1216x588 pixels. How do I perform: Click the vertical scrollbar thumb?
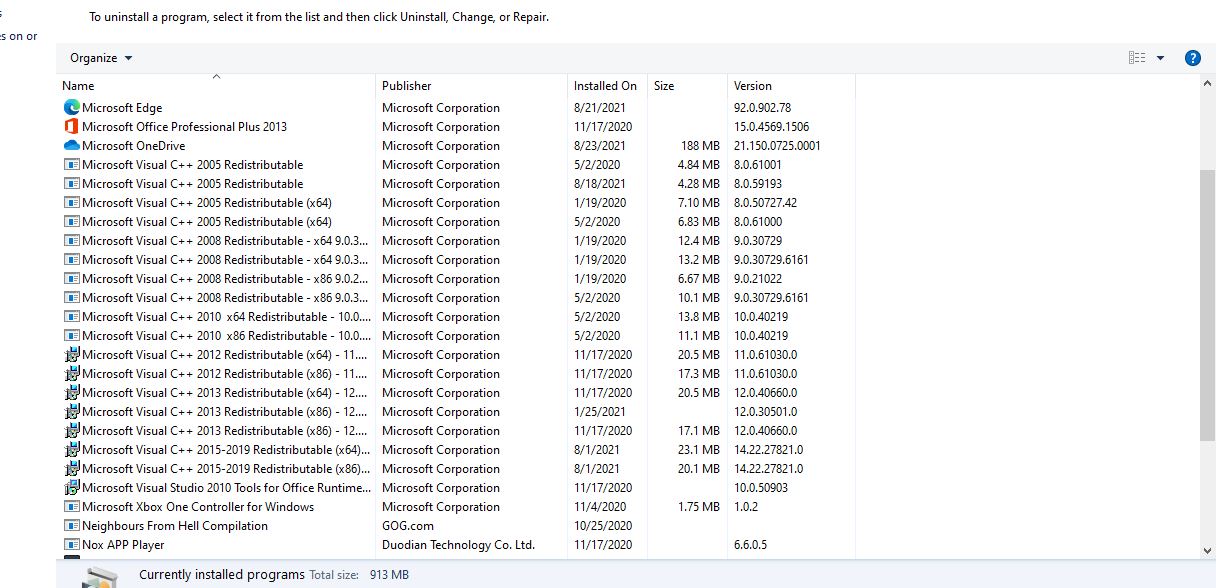[x=1207, y=305]
